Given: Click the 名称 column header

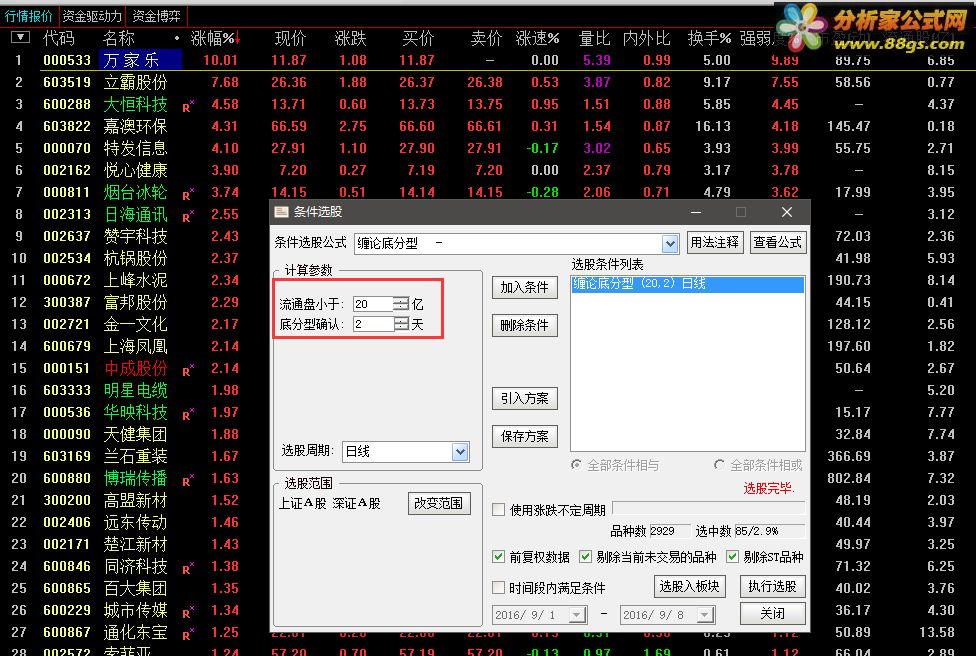Looking at the screenshot, I should coord(118,39).
